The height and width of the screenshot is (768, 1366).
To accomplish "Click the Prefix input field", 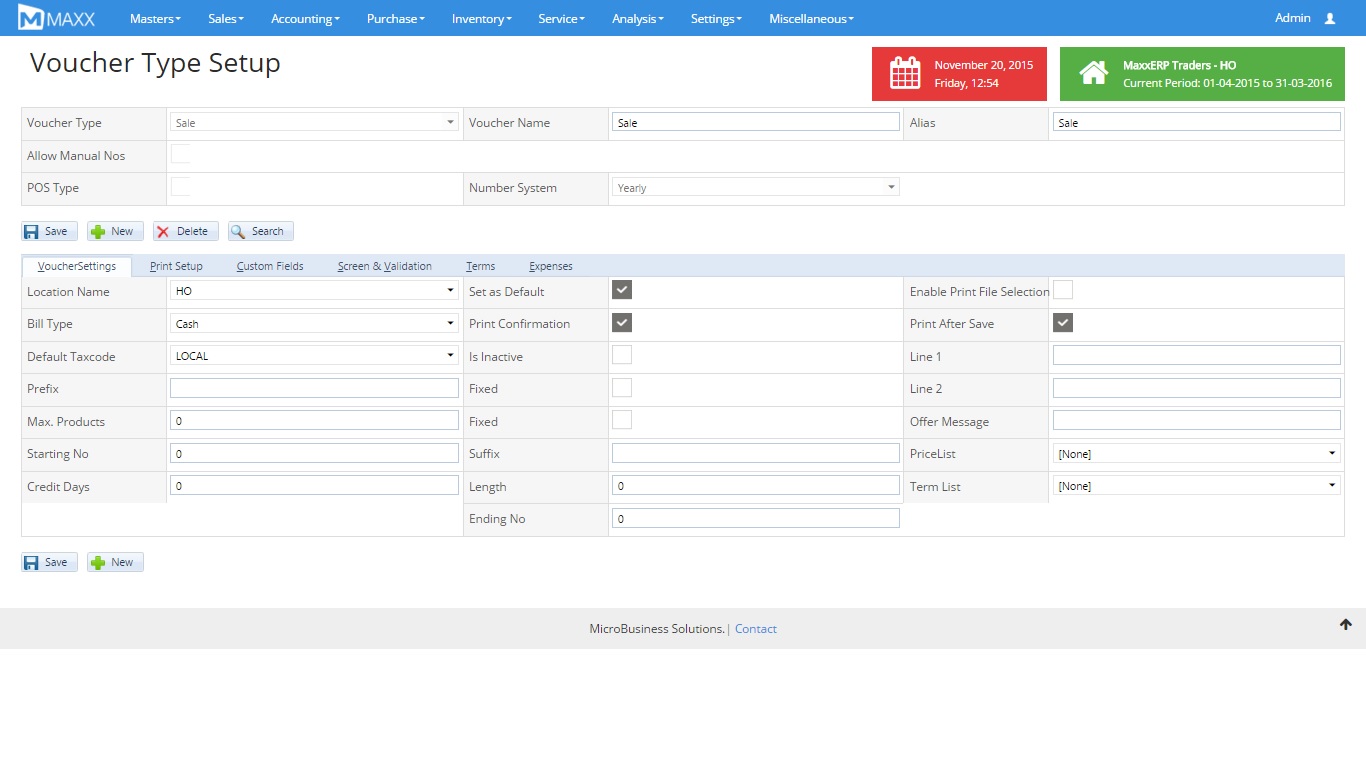I will 314,388.
